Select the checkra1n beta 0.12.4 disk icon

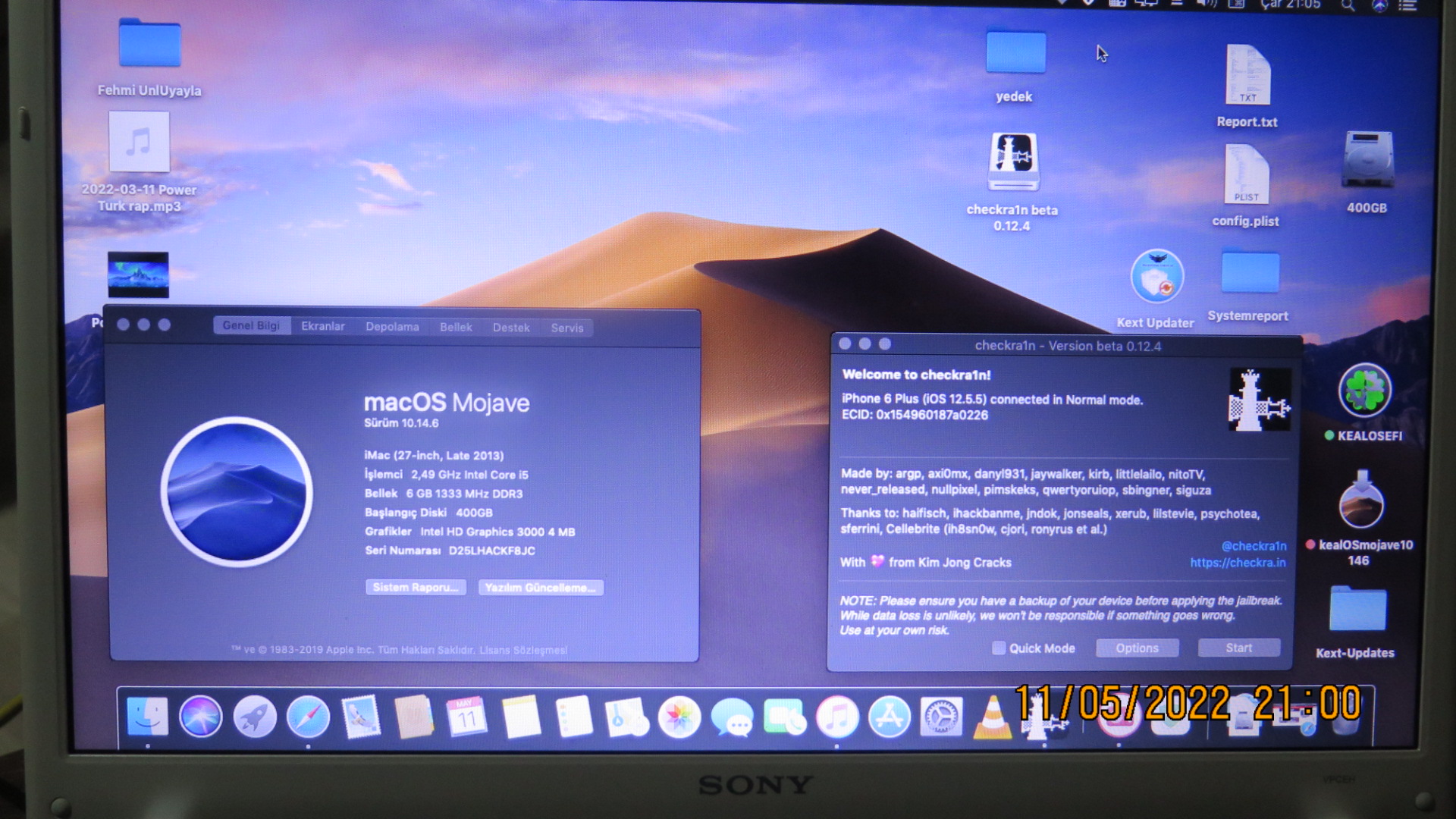click(x=1013, y=162)
